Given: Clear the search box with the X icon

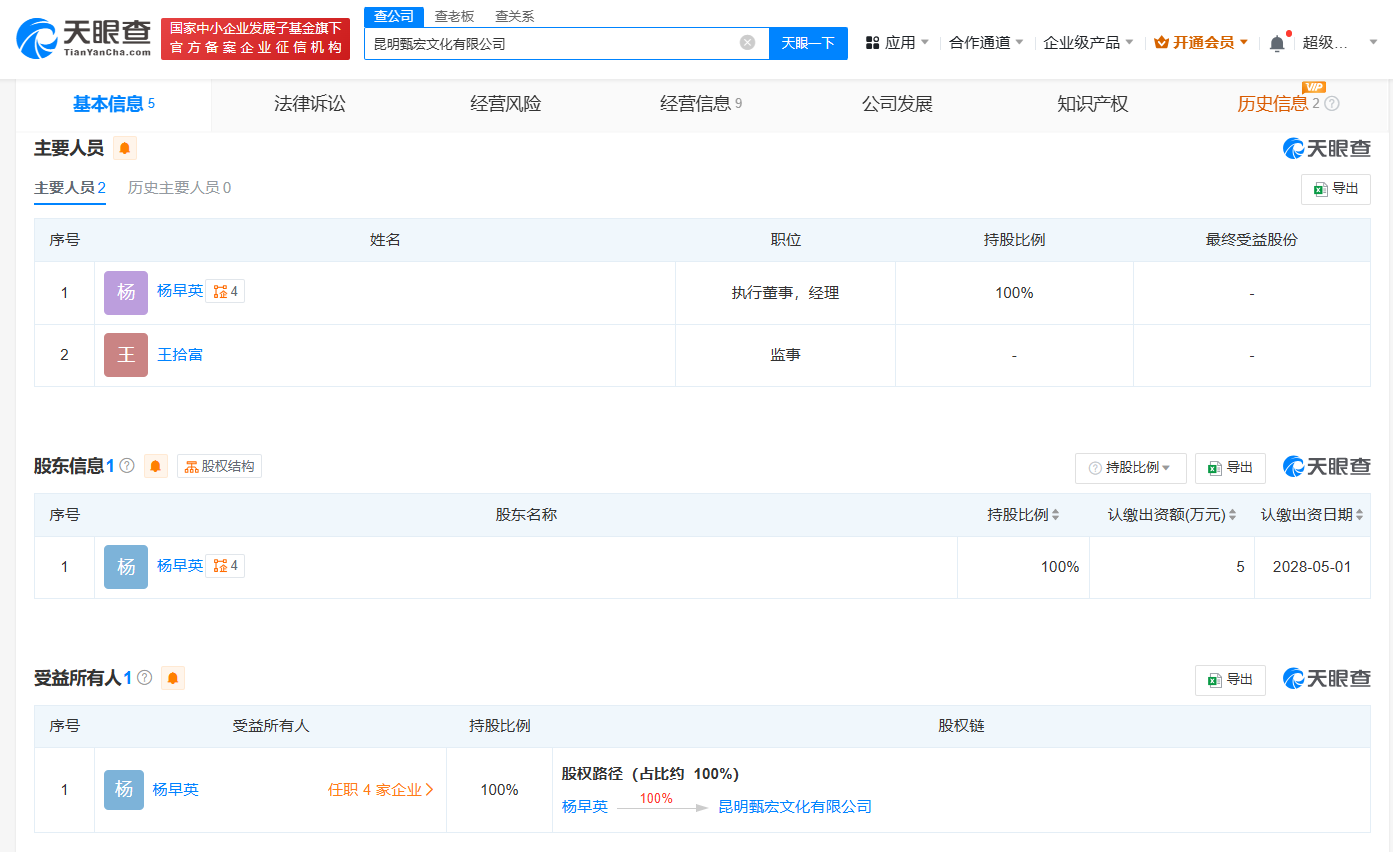Looking at the screenshot, I should 747,43.
